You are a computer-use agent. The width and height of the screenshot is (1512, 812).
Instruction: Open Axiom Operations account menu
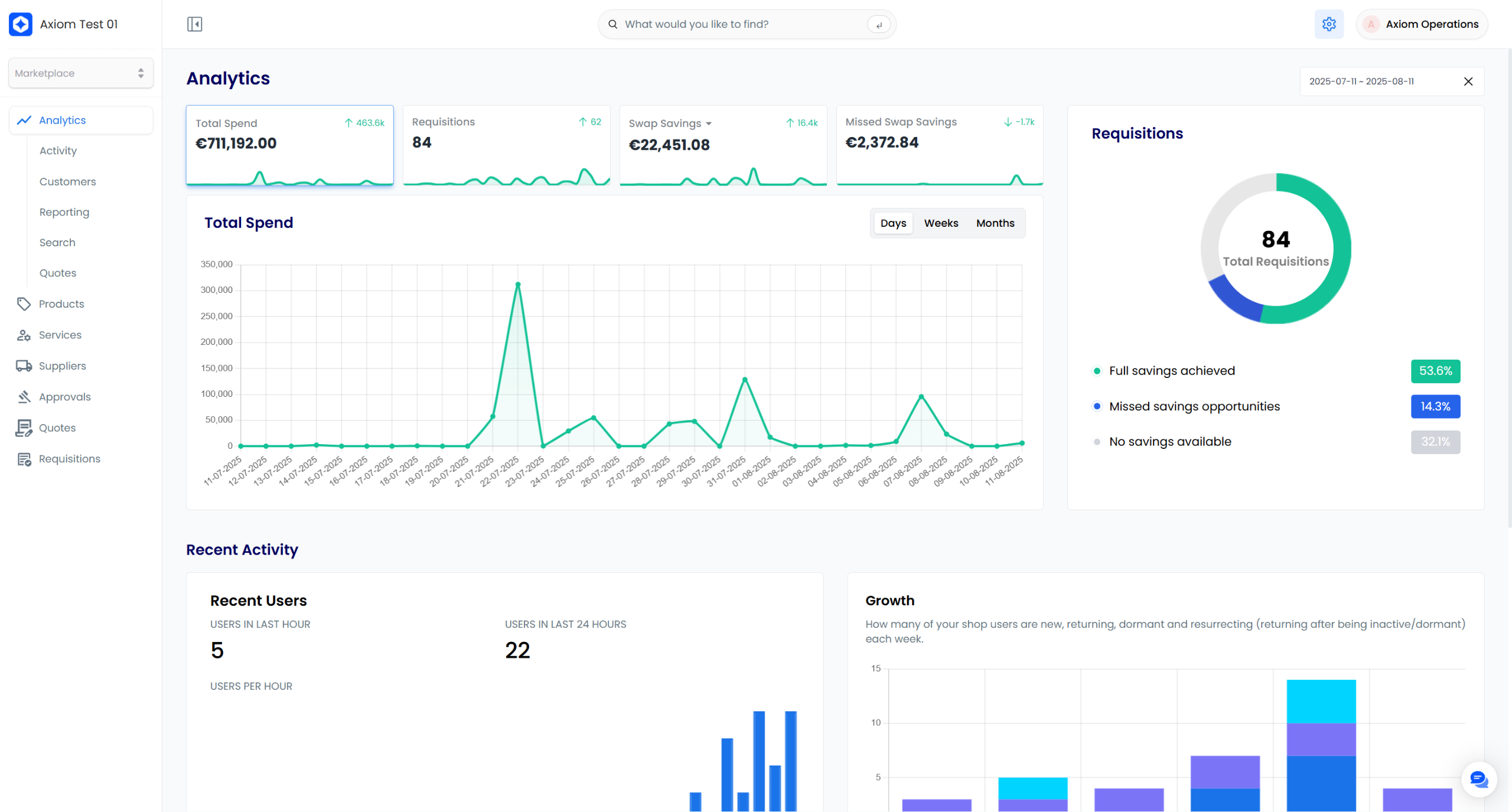(1422, 24)
